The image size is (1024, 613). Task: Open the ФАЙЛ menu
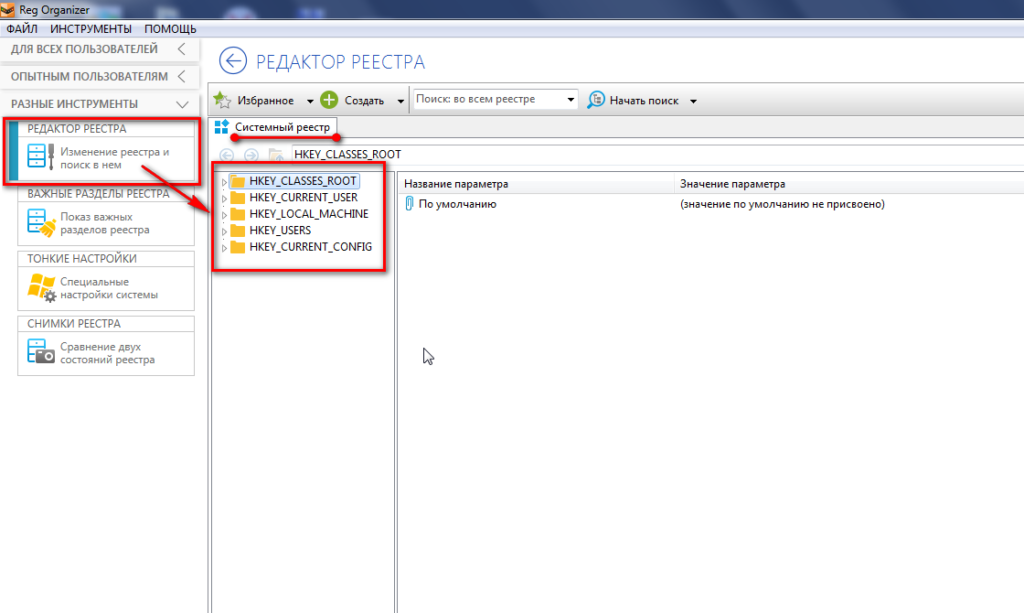click(x=22, y=29)
